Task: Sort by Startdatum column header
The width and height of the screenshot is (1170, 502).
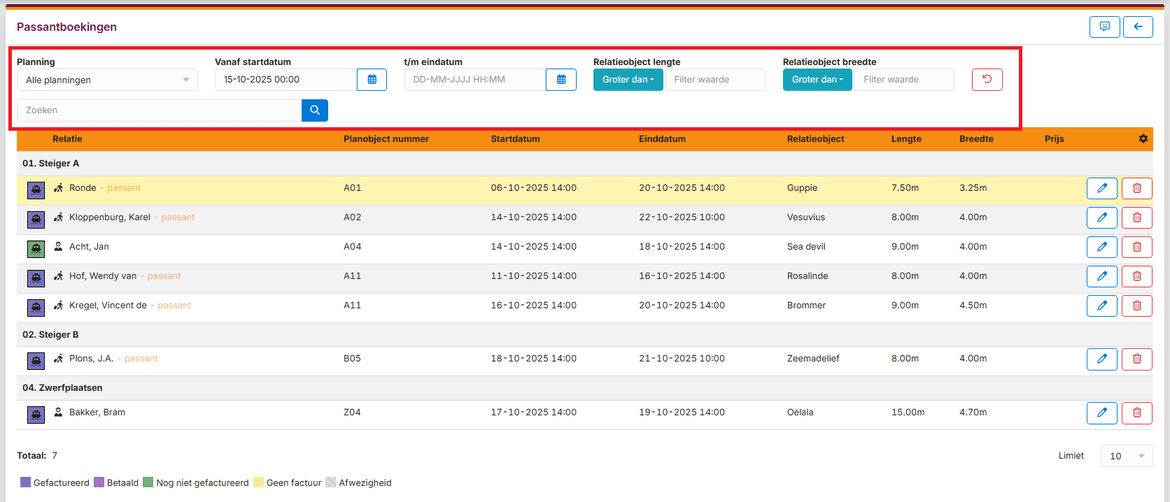Action: 515,139
